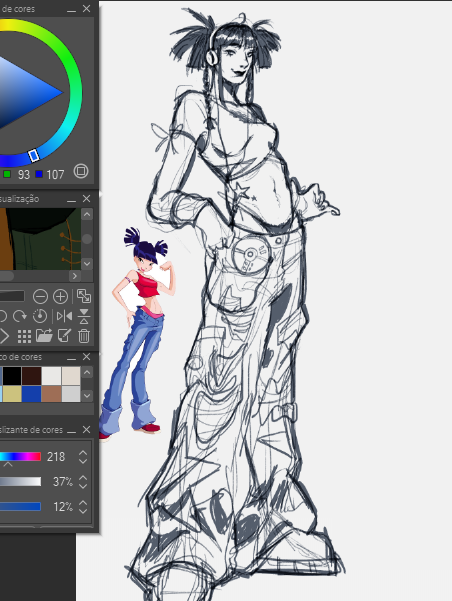Screen dimensions: 452x601
Task: Flip sub view image horizontally
Action: point(64,316)
